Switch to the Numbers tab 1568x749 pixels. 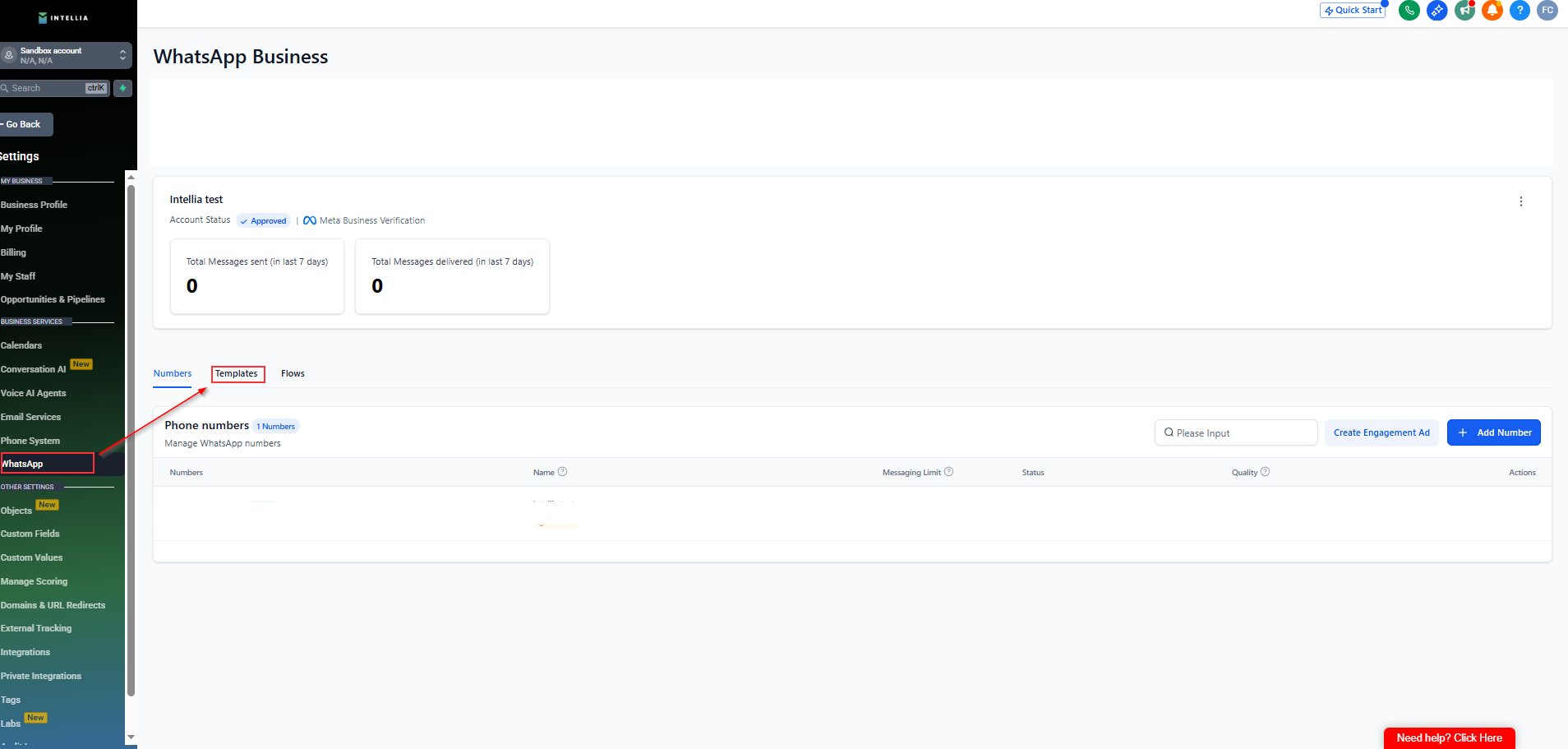pyautogui.click(x=173, y=373)
